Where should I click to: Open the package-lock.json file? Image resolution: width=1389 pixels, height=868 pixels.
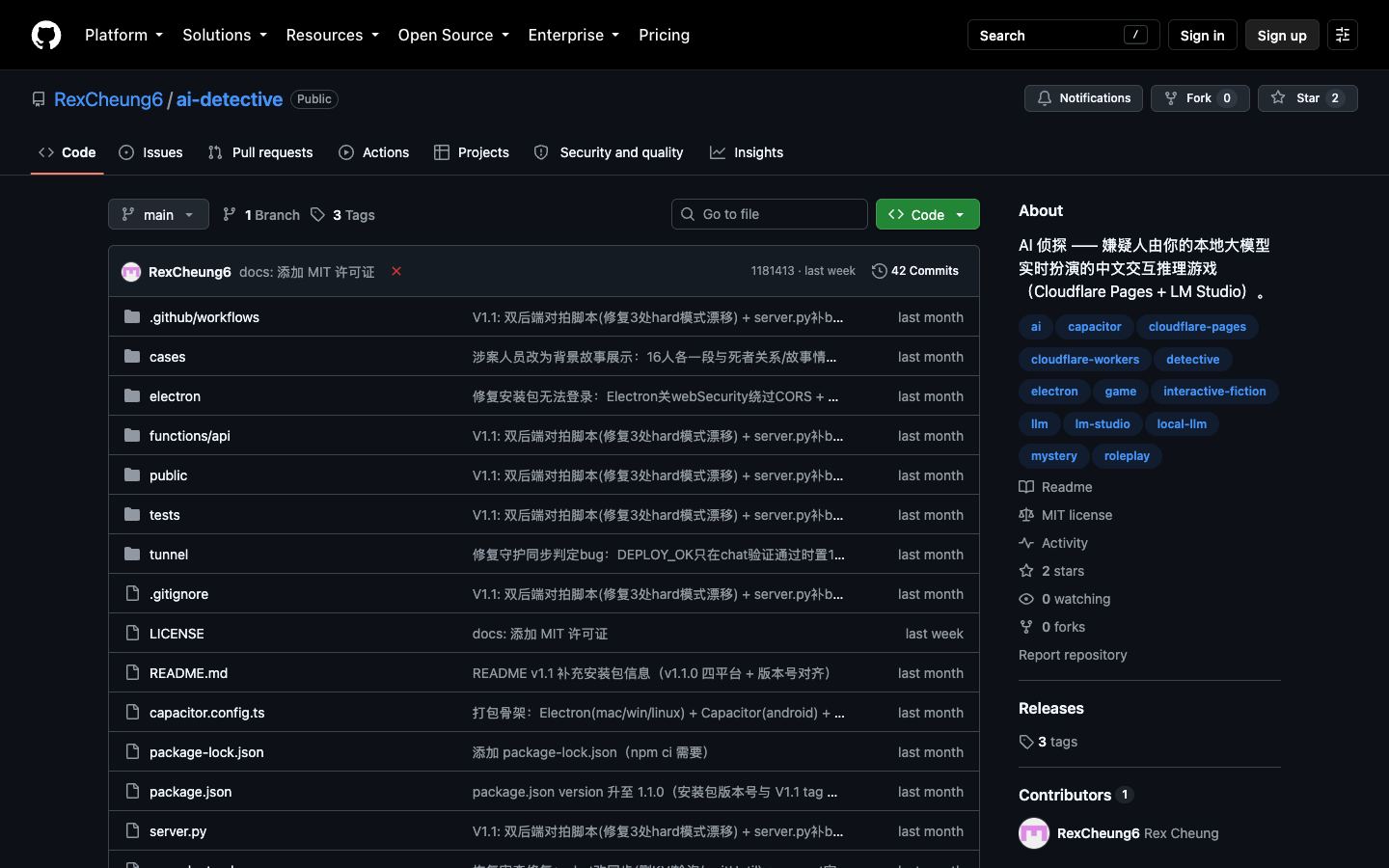(206, 752)
